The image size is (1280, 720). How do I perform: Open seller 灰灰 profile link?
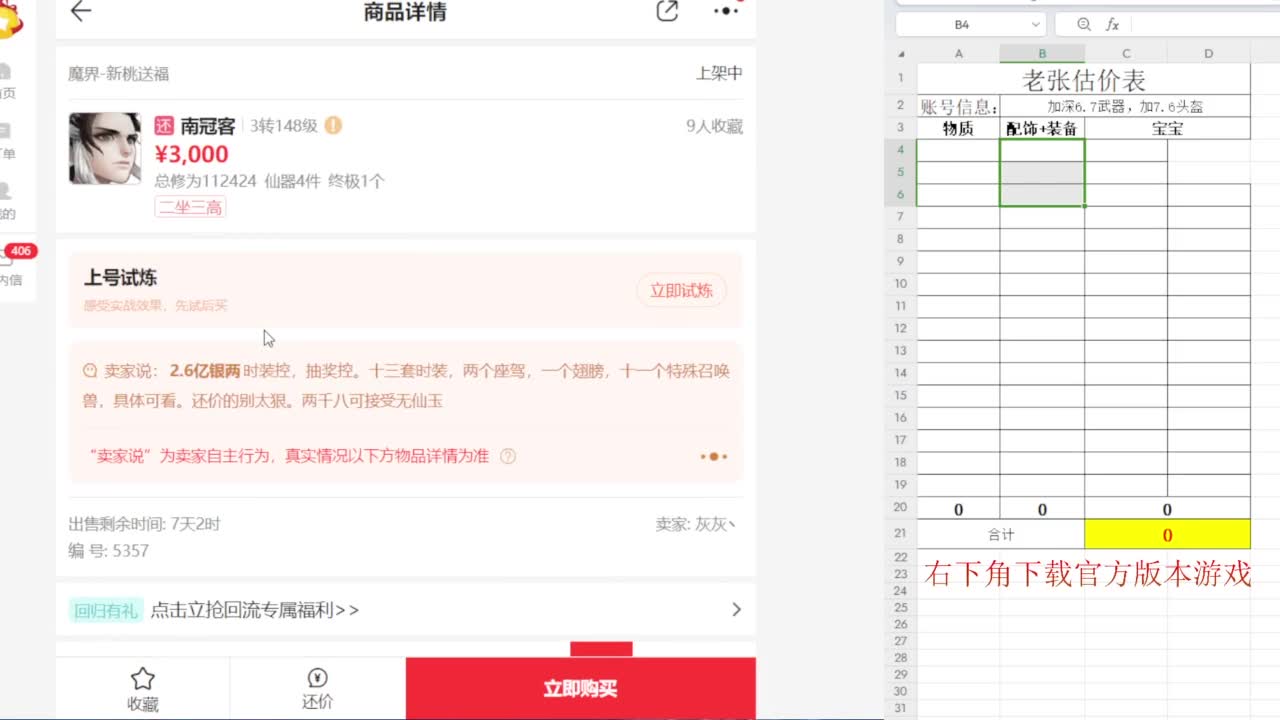696,524
